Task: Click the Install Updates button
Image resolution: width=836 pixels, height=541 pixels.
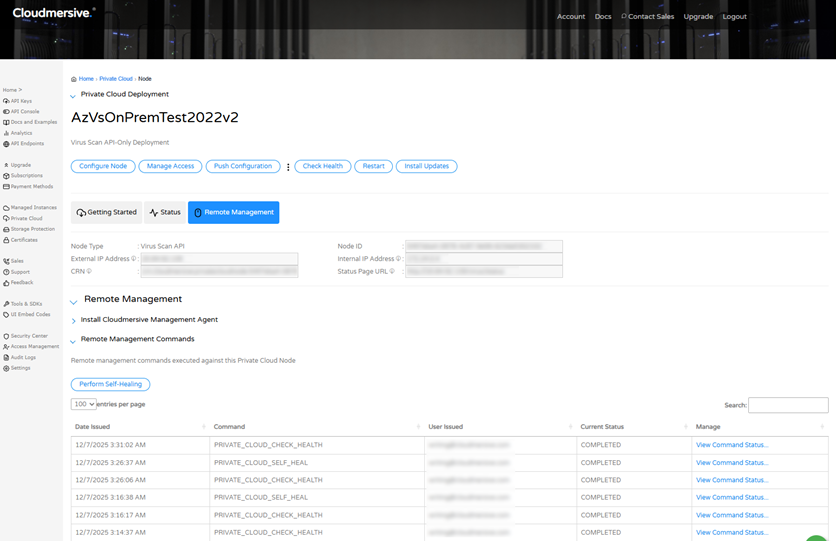Action: (427, 166)
